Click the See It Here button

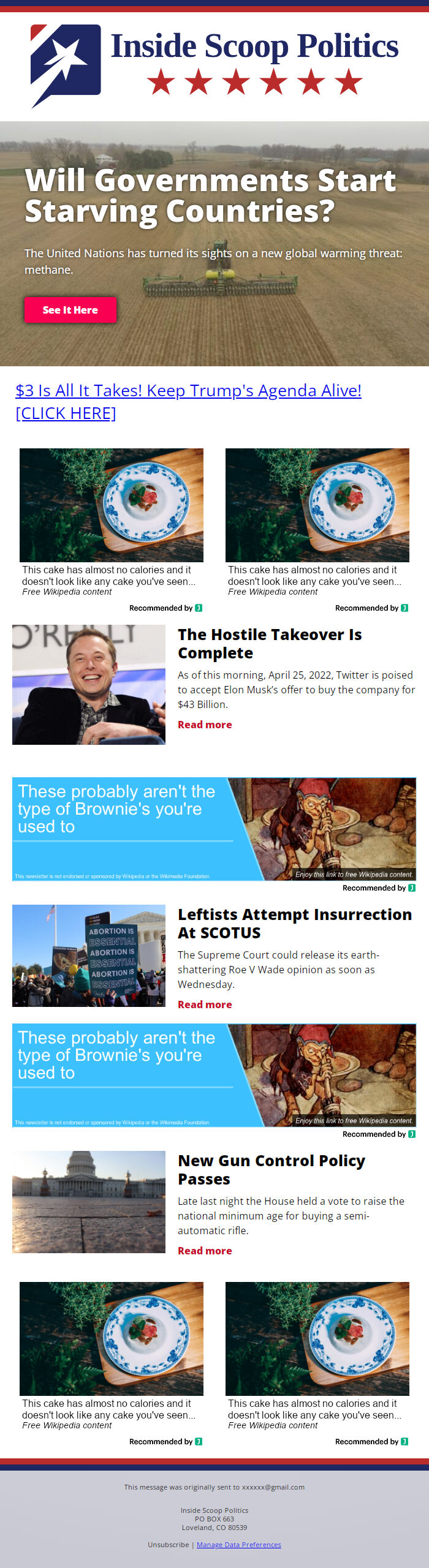[x=70, y=310]
